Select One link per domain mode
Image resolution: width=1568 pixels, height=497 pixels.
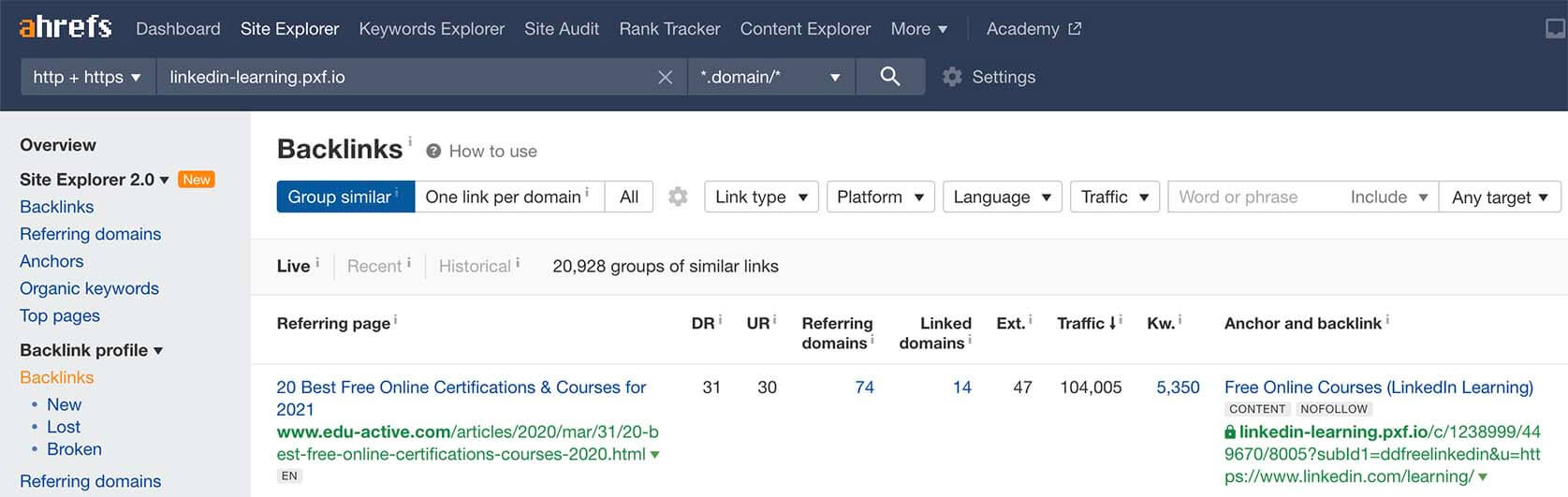tap(509, 197)
